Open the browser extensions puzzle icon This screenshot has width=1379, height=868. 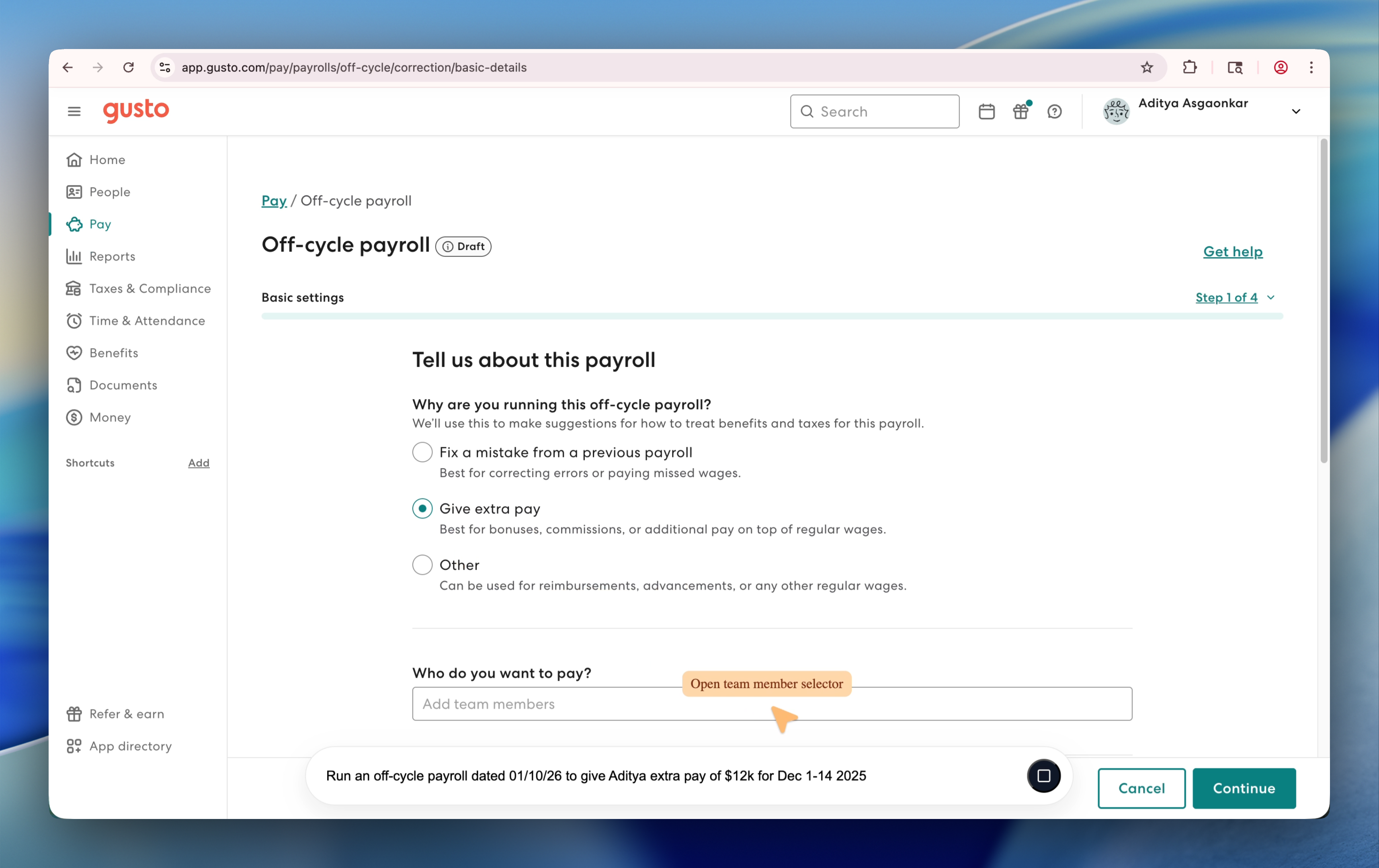tap(1189, 68)
